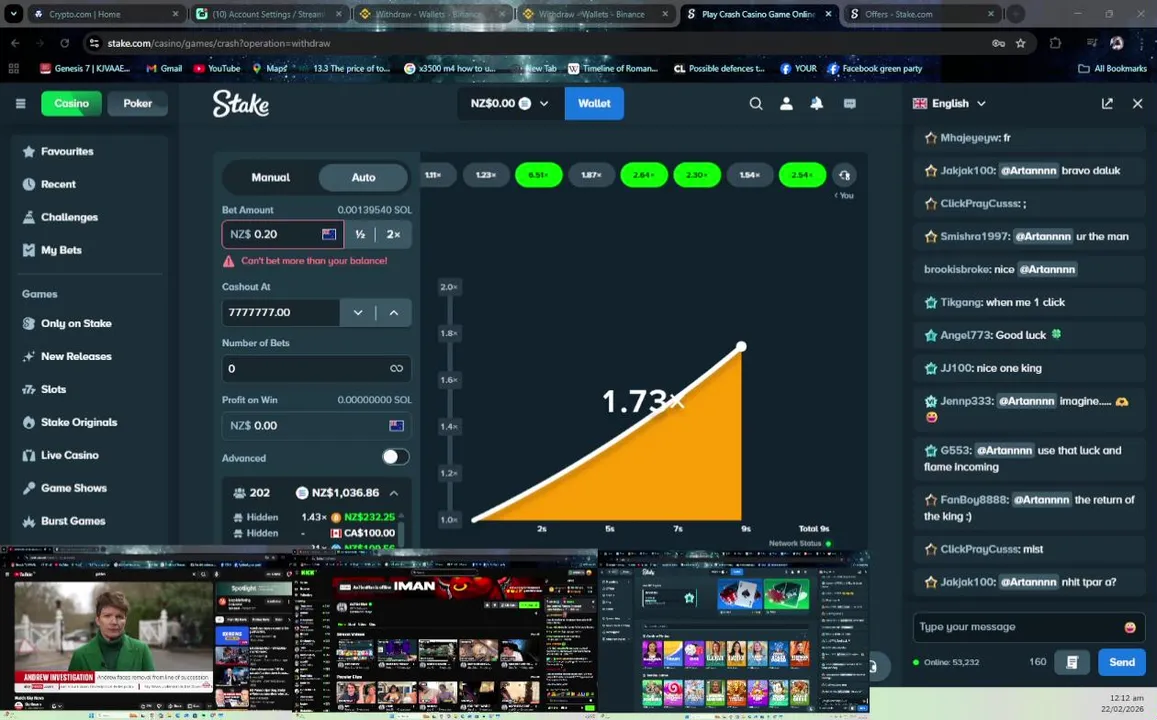The width and height of the screenshot is (1157, 720).
Task: Close the chat panel with the X
Action: click(x=1137, y=103)
